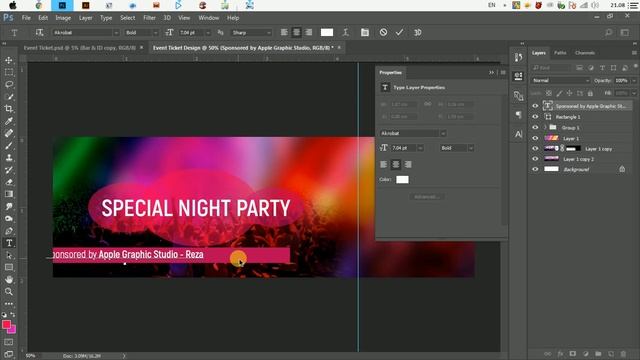Switch to Event Ticket.psd document tab
This screenshot has width=640, height=360.
[80, 48]
